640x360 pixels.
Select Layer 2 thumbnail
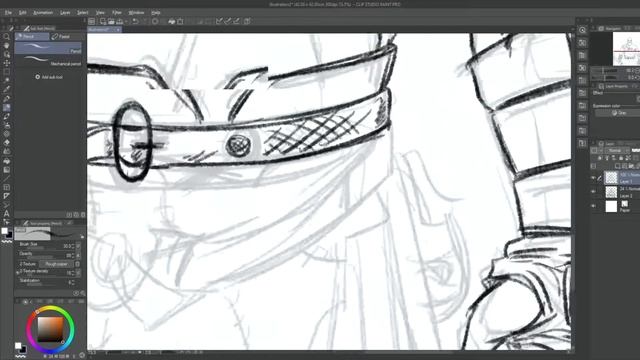point(611,192)
